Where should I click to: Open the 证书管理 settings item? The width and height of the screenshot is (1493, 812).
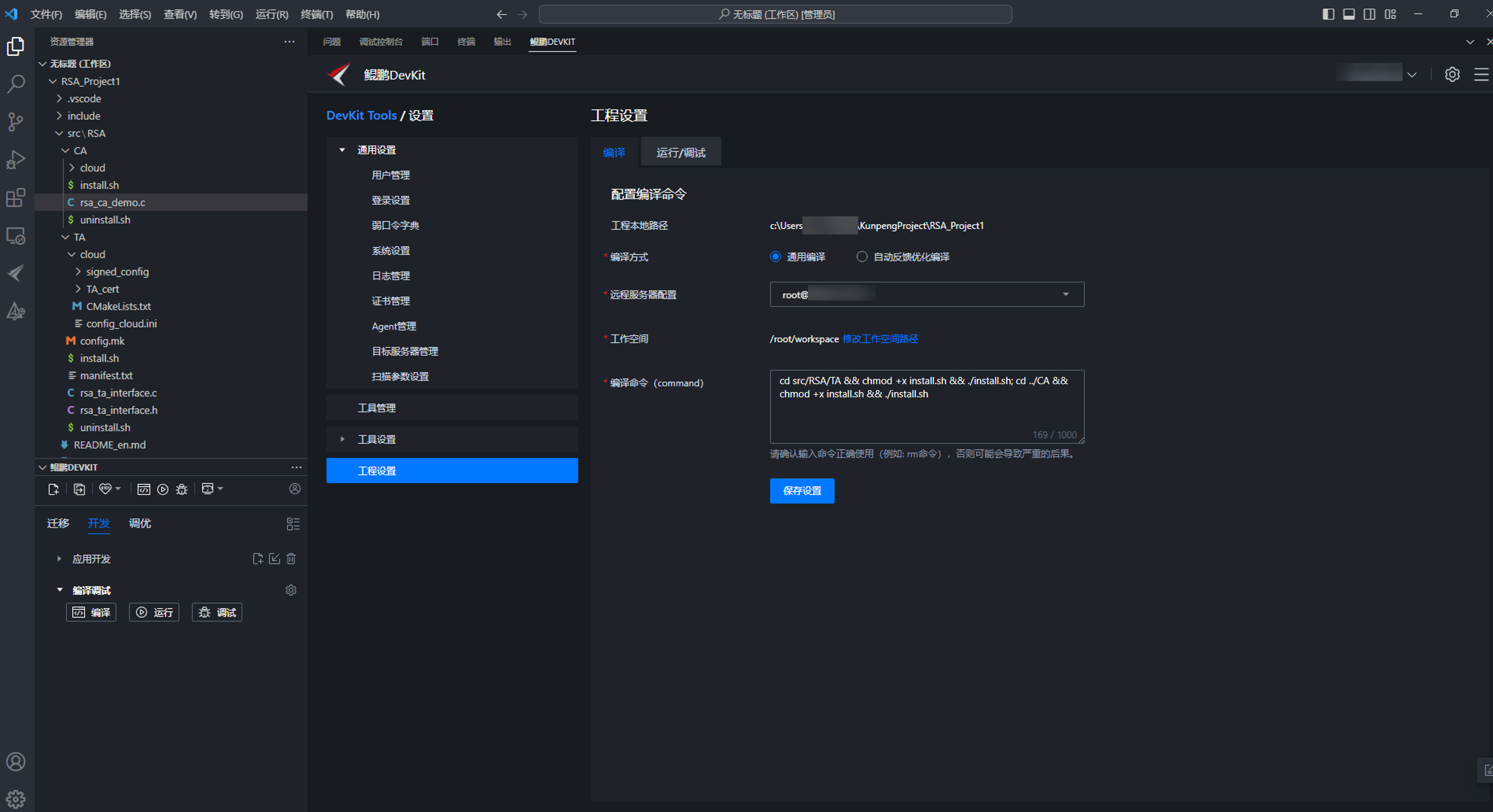point(391,301)
